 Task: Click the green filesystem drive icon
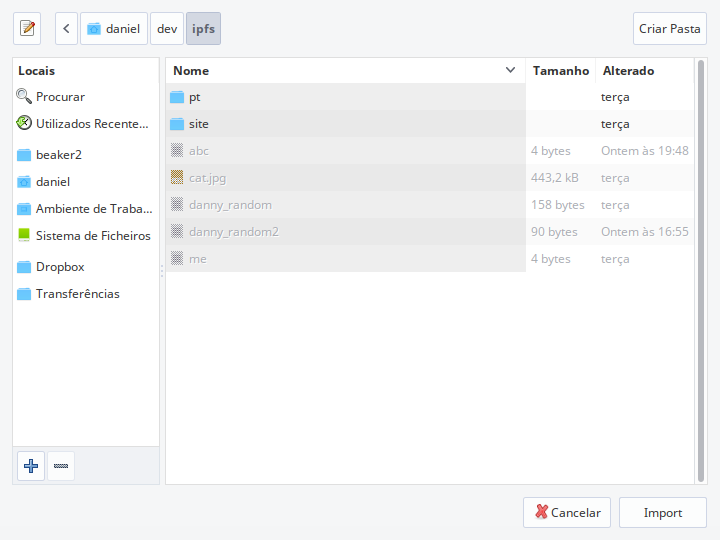coord(24,235)
